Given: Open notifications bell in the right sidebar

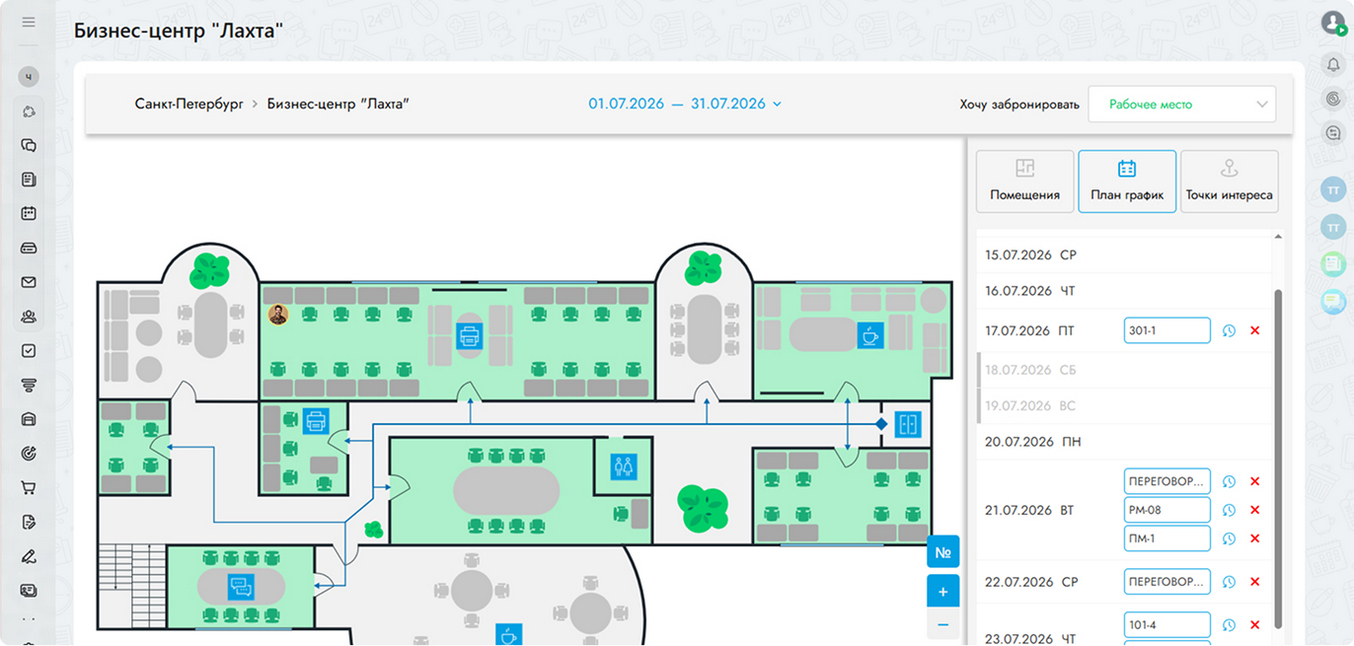Looking at the screenshot, I should [1333, 65].
